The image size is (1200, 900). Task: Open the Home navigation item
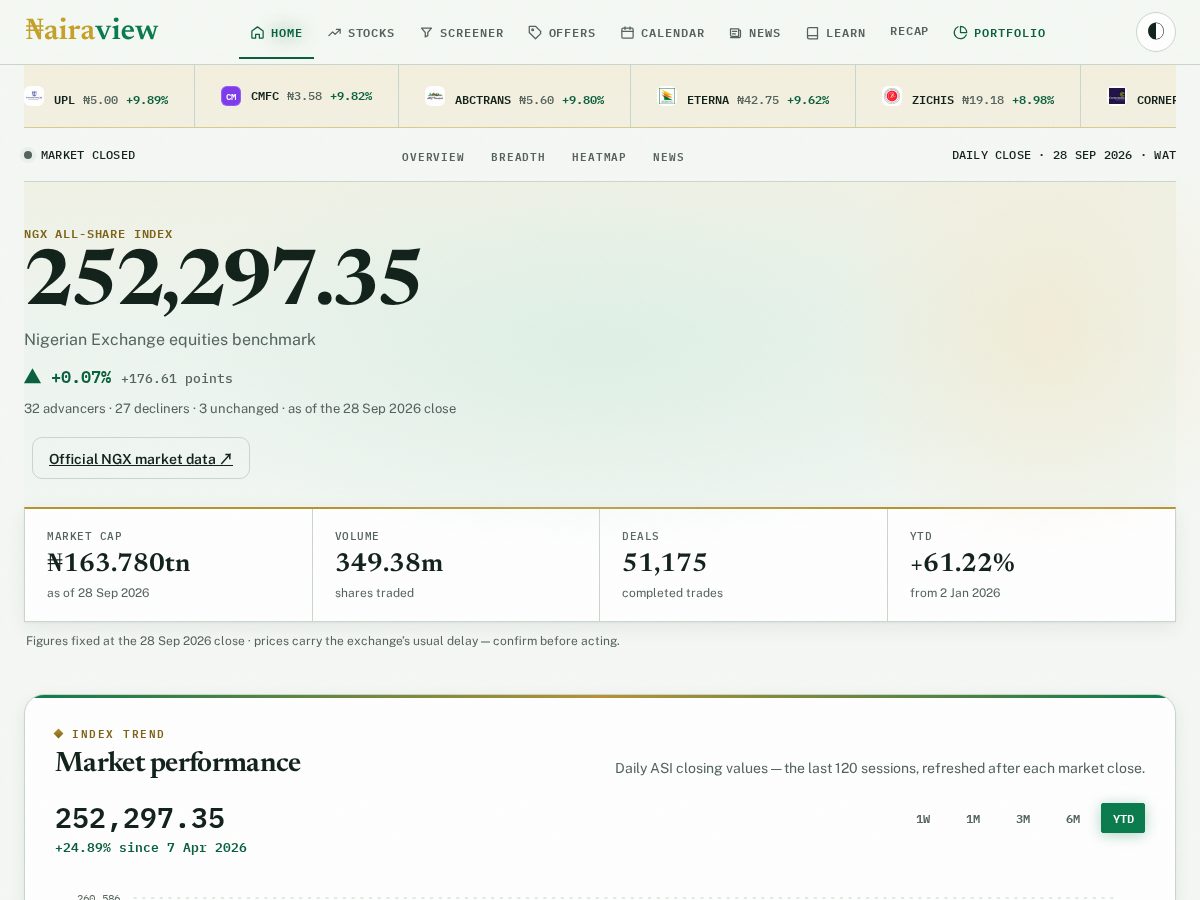(x=276, y=33)
